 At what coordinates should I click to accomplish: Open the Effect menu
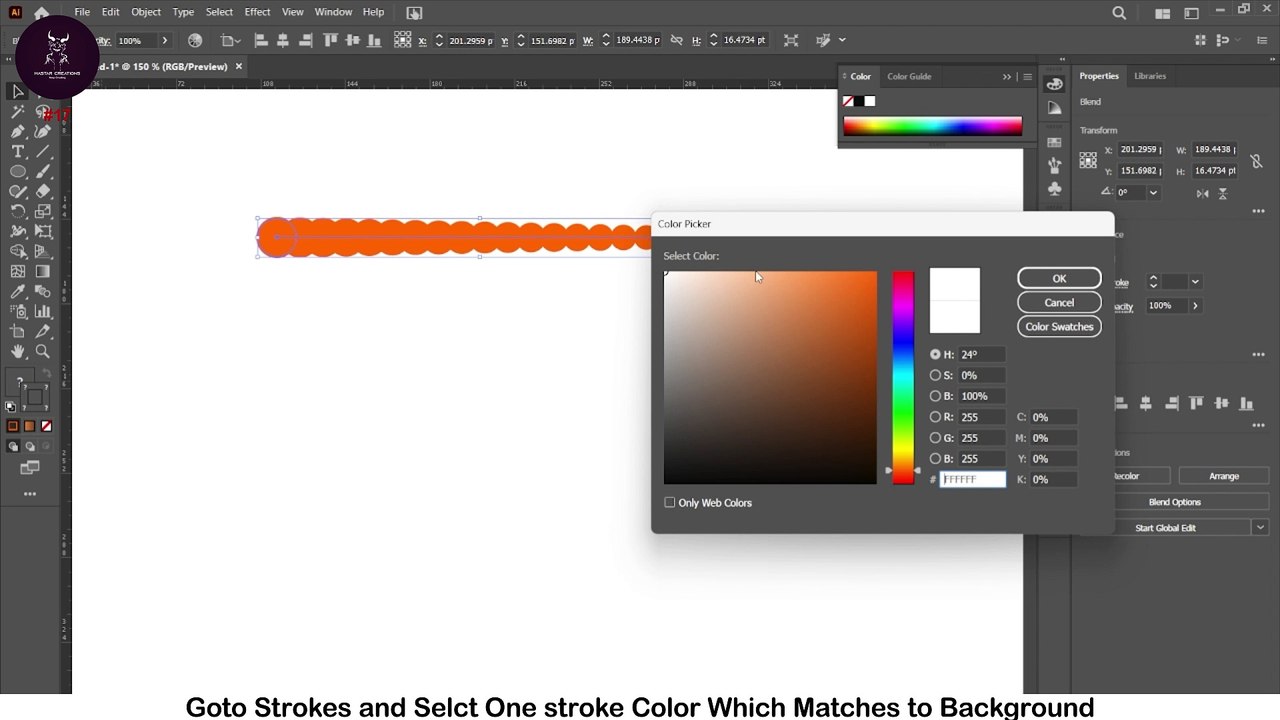257,12
